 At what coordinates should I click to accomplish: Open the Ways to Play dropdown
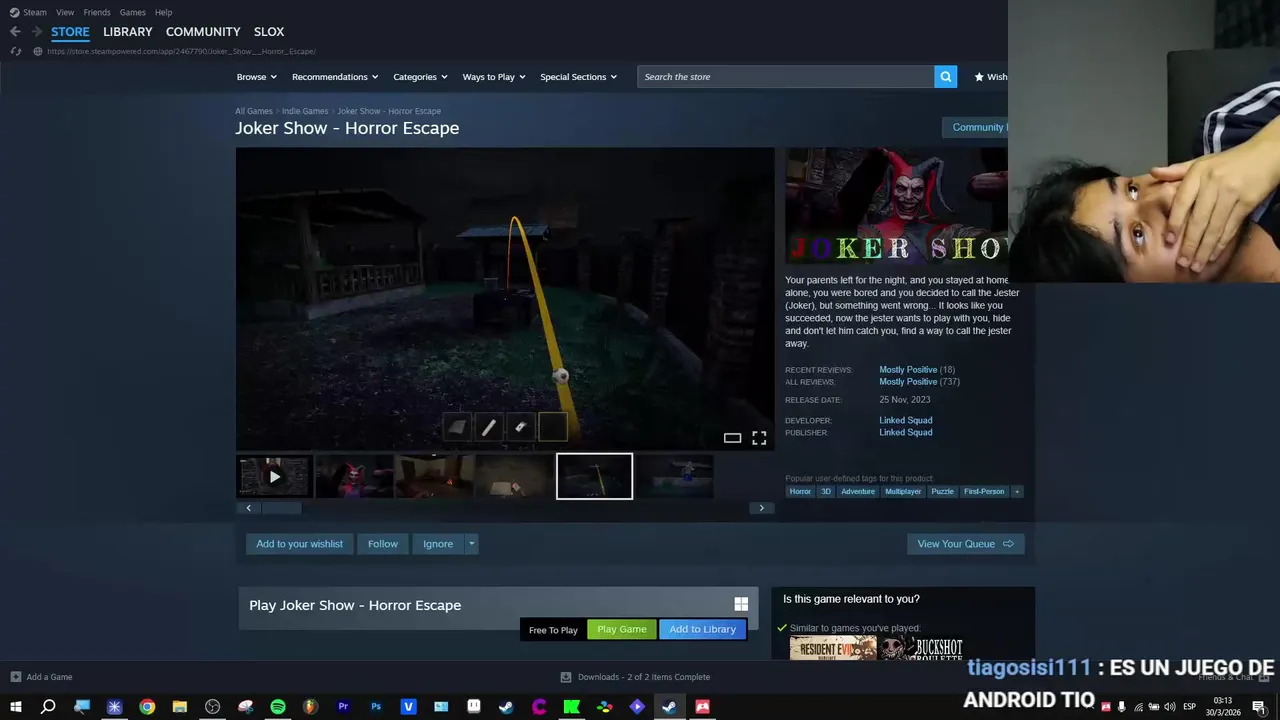coord(494,77)
